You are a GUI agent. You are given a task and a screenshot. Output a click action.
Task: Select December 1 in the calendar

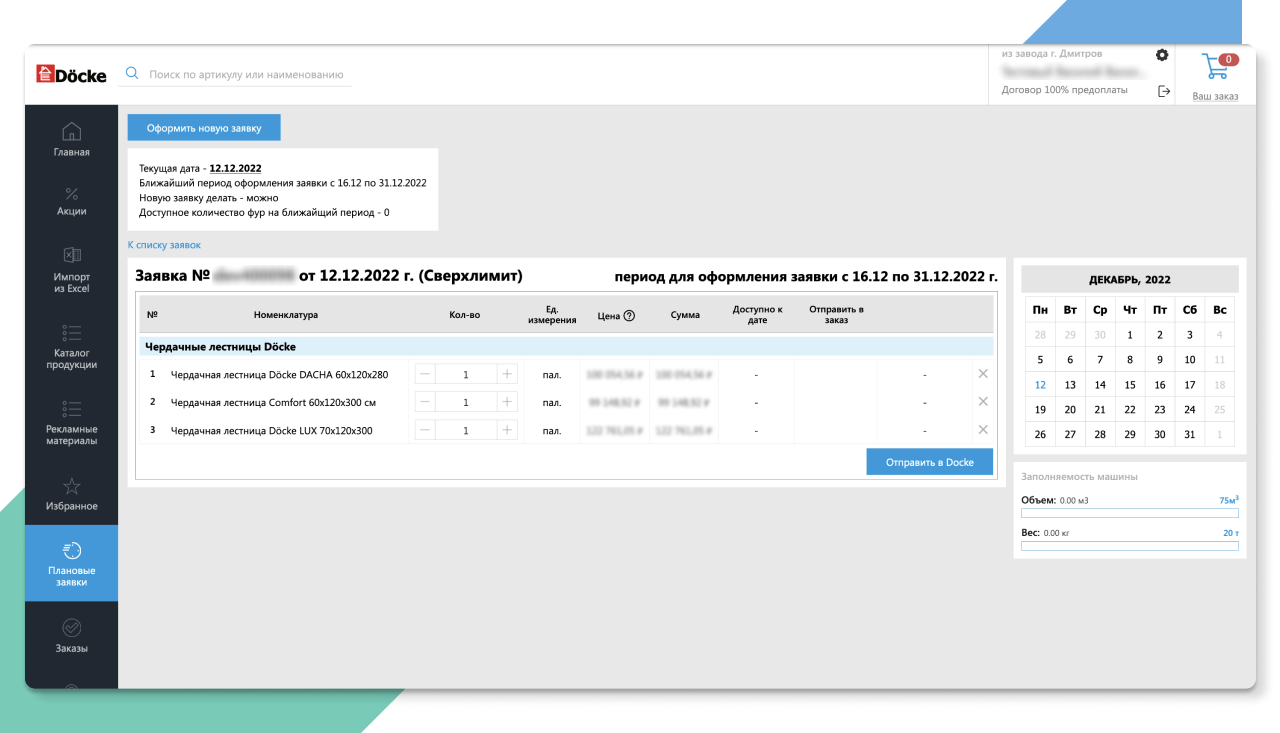click(x=1130, y=335)
